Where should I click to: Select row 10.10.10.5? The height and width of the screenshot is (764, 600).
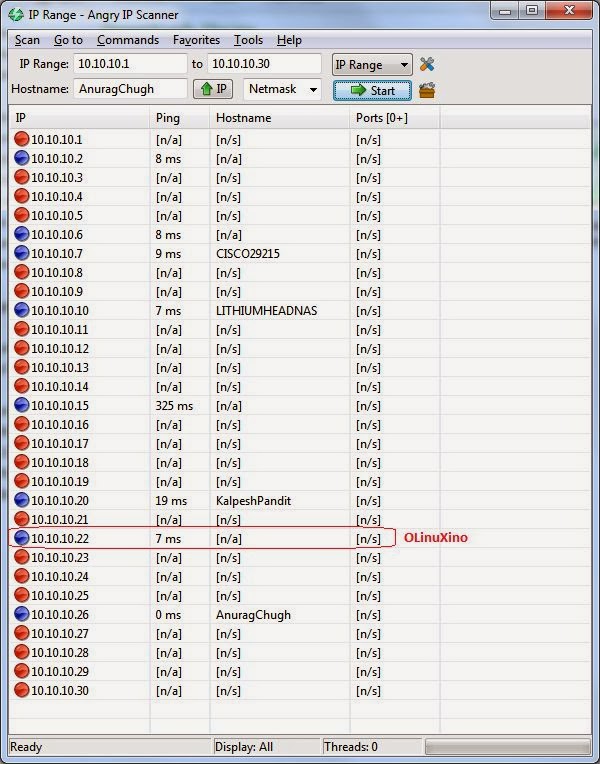click(x=300, y=215)
